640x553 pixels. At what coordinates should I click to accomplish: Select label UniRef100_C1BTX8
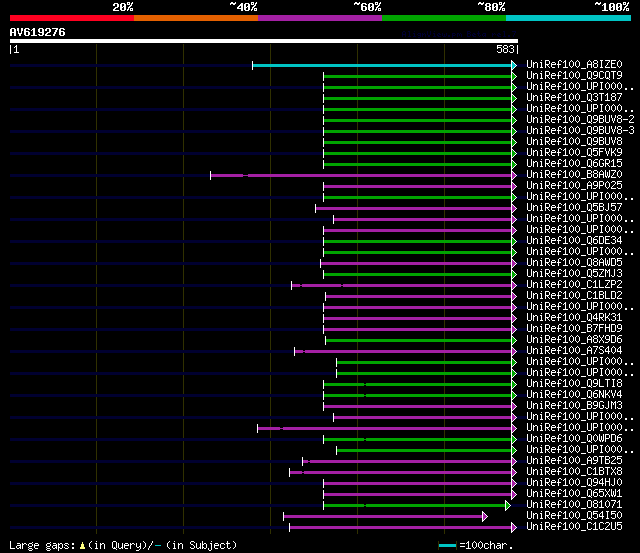point(574,472)
